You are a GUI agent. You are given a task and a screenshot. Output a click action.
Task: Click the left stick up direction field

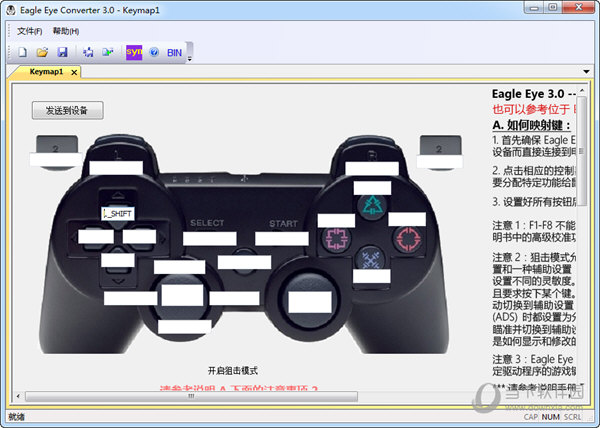coord(179,267)
